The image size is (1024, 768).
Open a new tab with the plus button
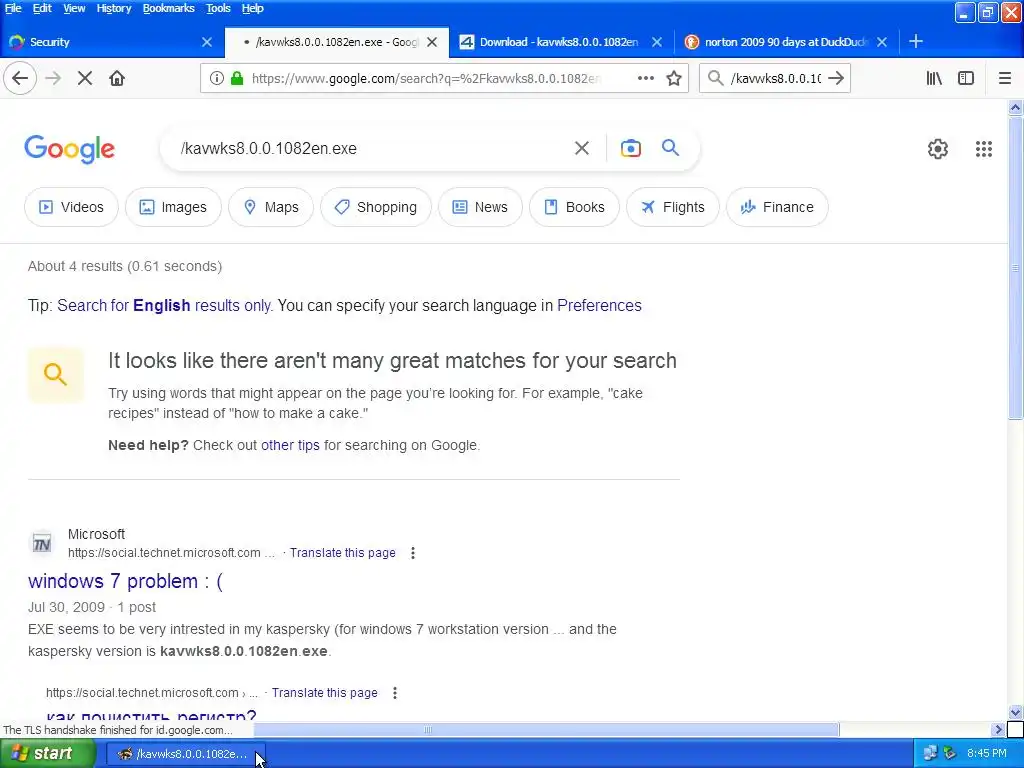tap(916, 42)
